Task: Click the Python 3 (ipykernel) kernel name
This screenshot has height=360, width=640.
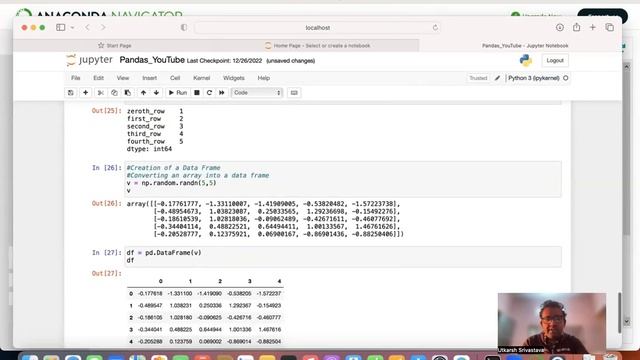Action: (x=534, y=78)
